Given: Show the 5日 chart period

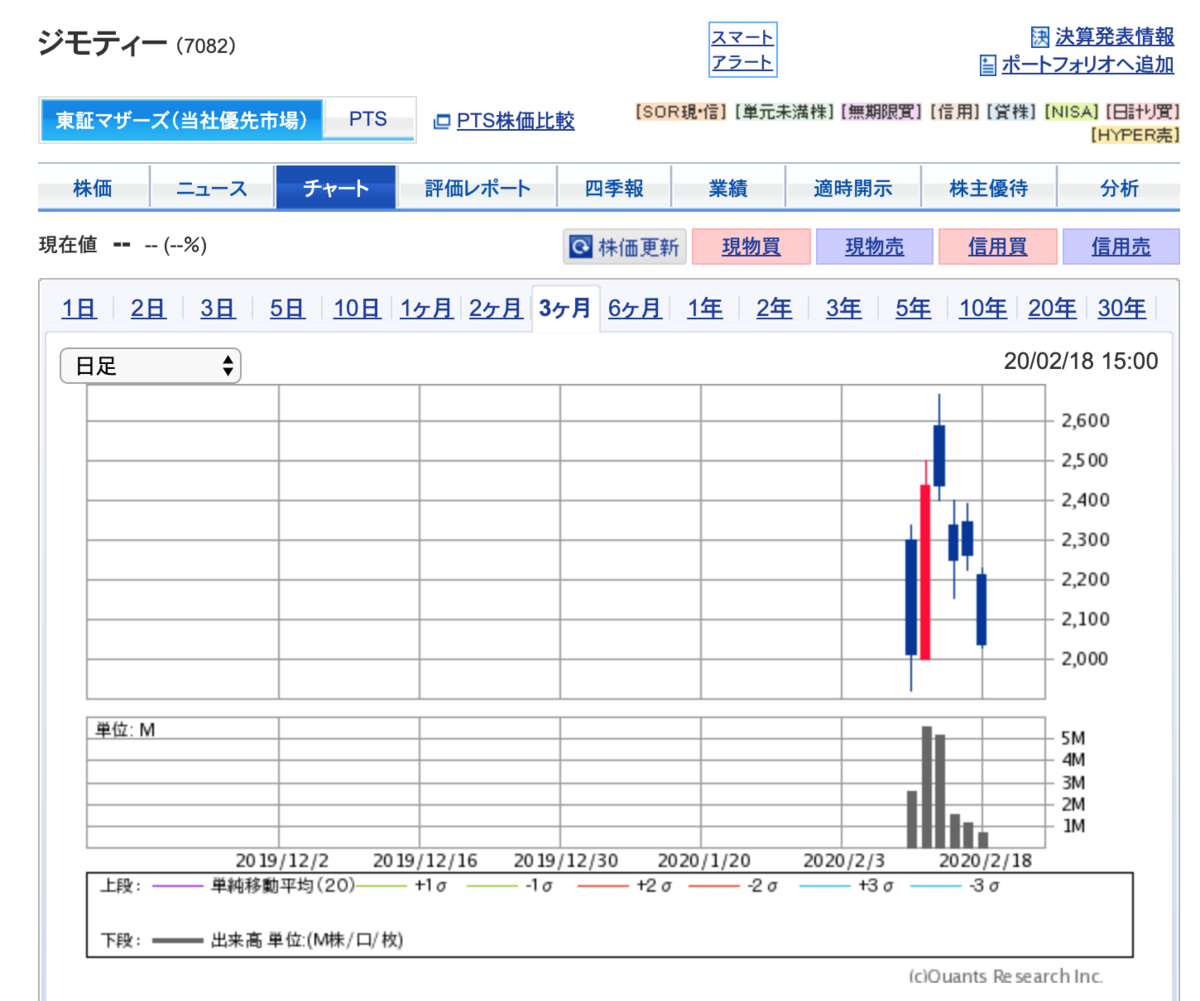Looking at the screenshot, I should pos(287,309).
